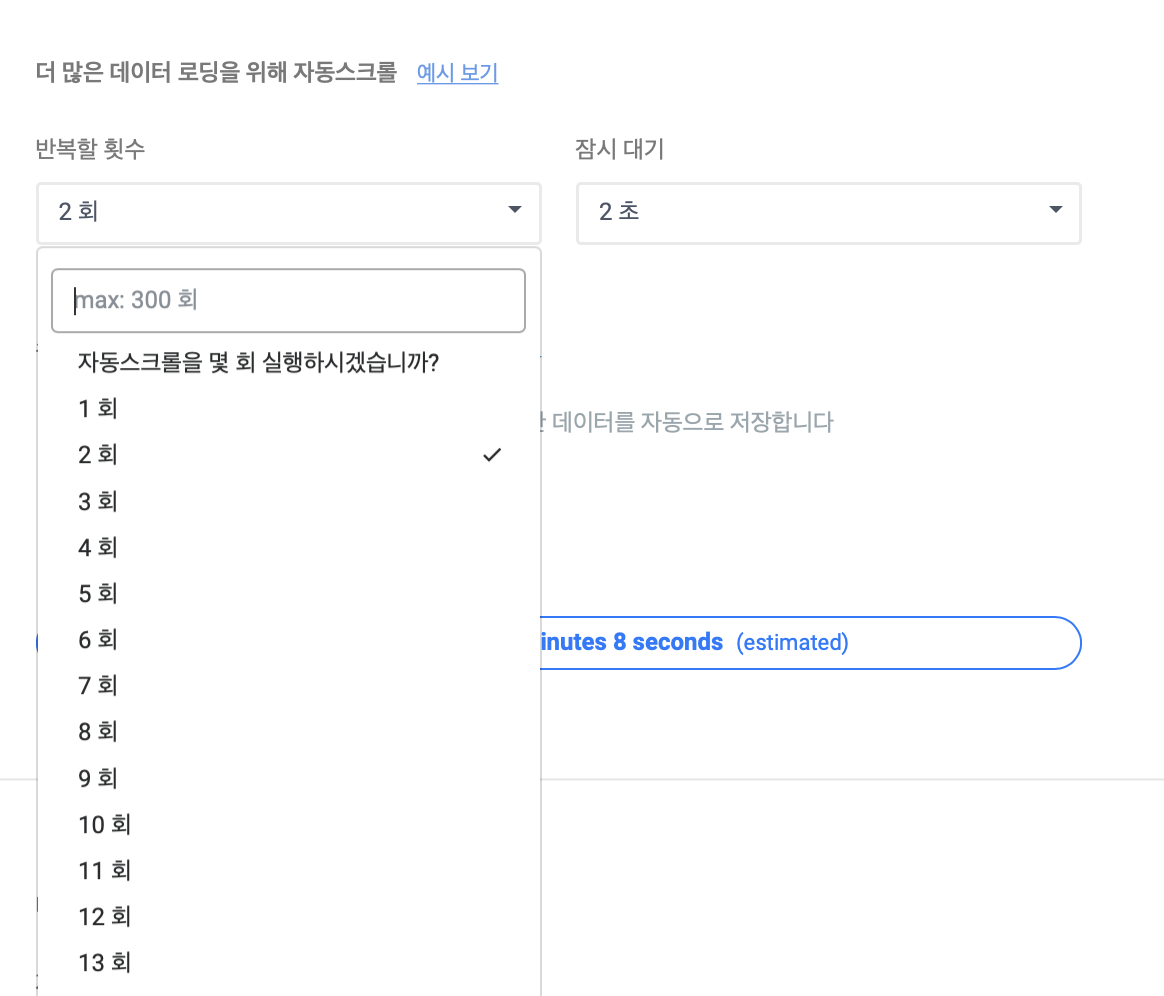Select the 1 회 option
The height and width of the screenshot is (996, 1164).
[x=98, y=408]
